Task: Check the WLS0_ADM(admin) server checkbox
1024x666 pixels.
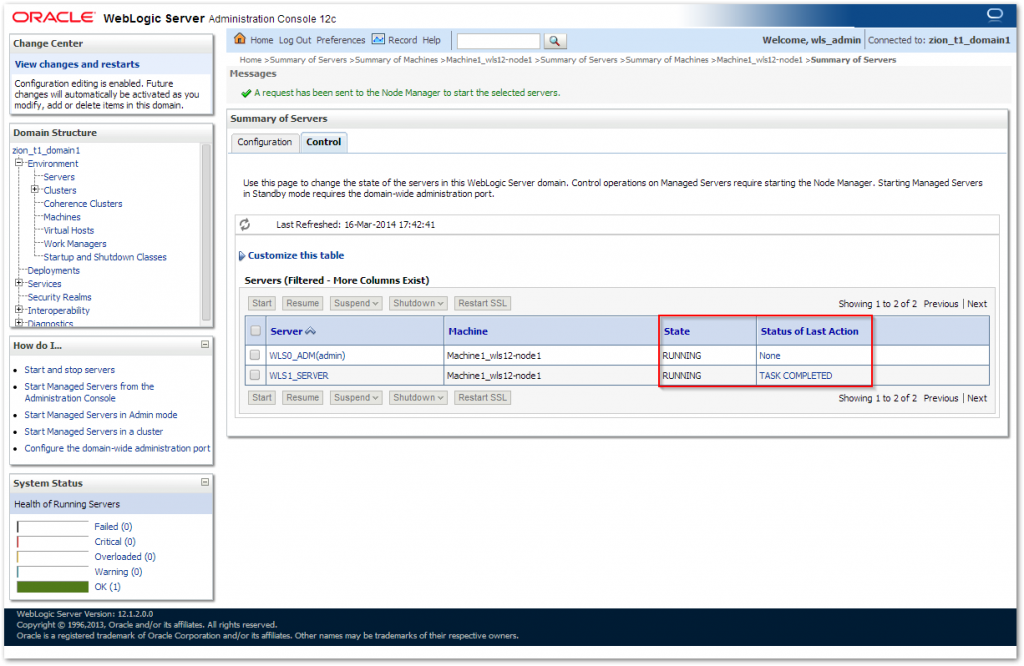Action: coord(256,355)
